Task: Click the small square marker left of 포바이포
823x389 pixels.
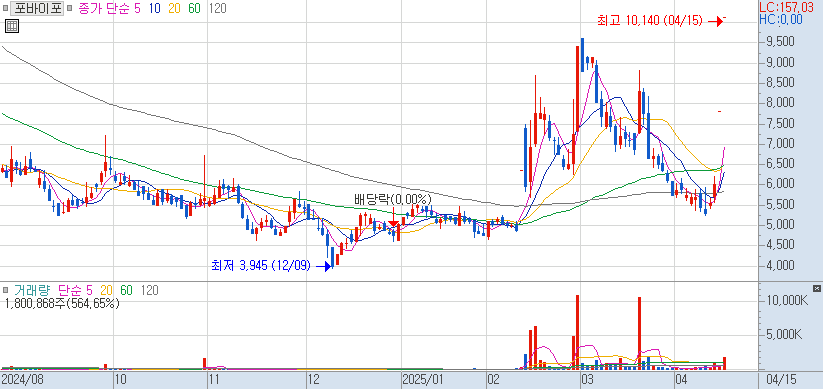Action: pos(5,8)
